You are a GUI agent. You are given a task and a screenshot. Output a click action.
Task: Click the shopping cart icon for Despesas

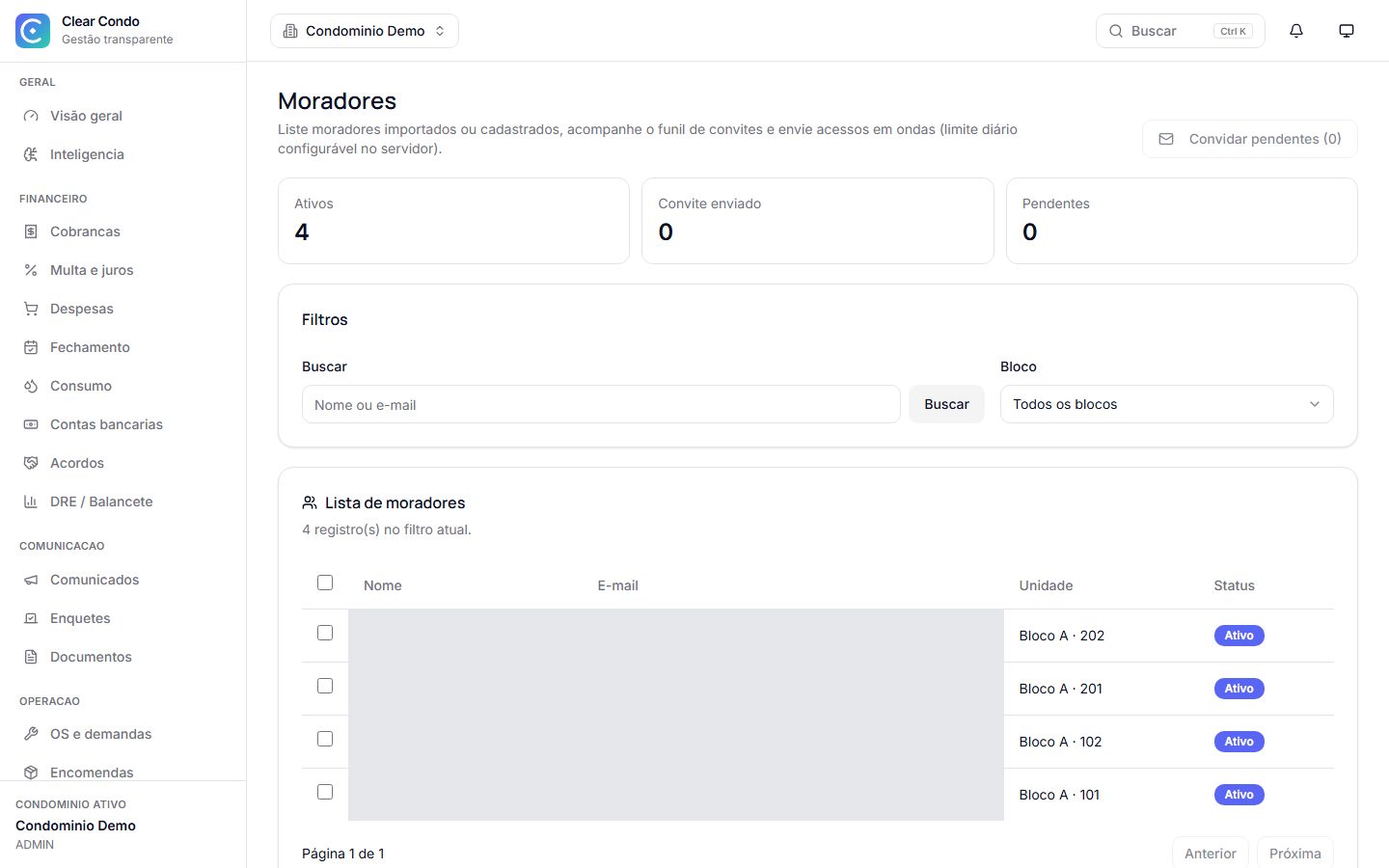click(x=31, y=309)
